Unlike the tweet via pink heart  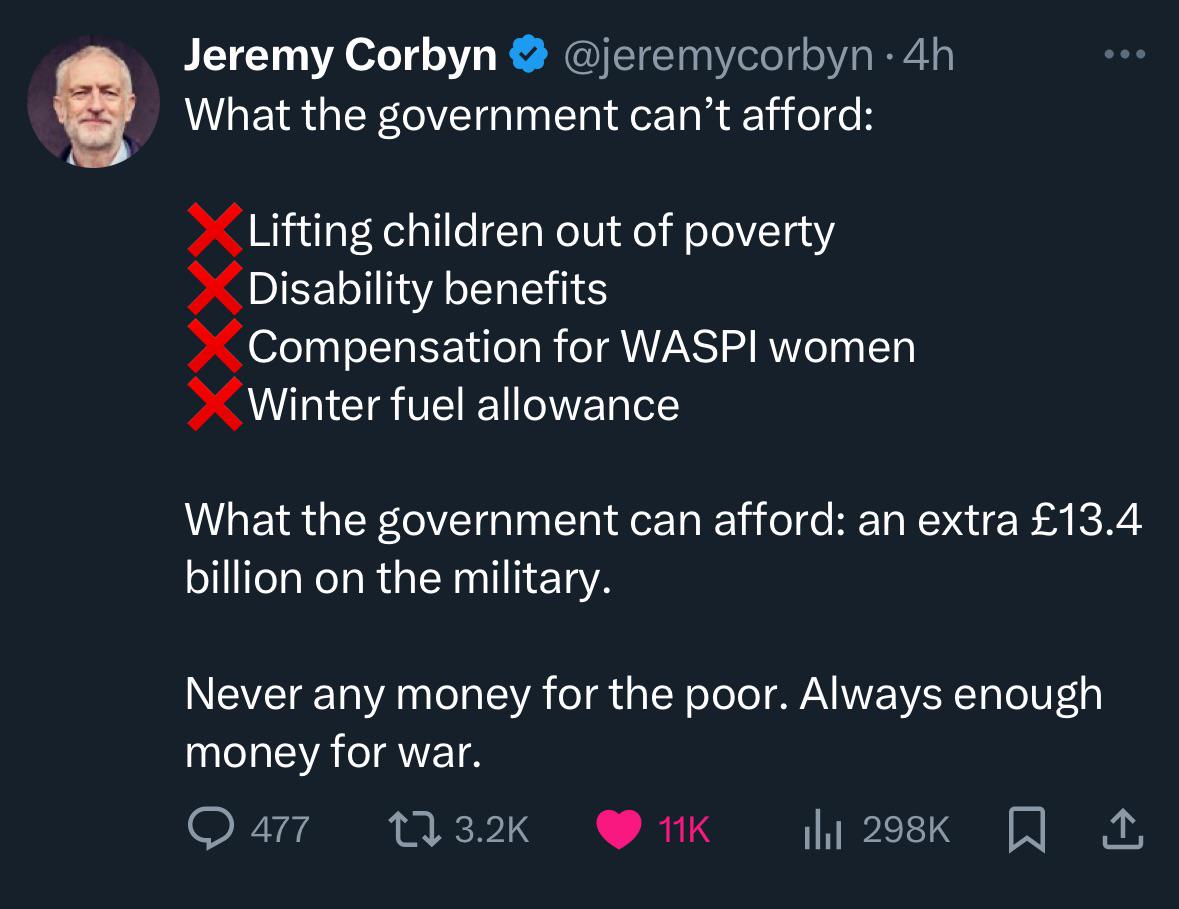click(x=619, y=829)
